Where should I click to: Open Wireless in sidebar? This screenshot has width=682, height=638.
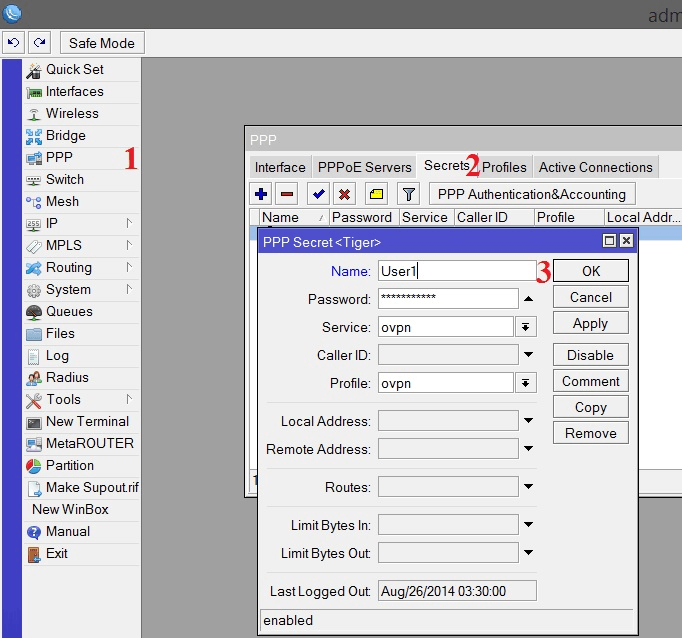tap(82, 114)
